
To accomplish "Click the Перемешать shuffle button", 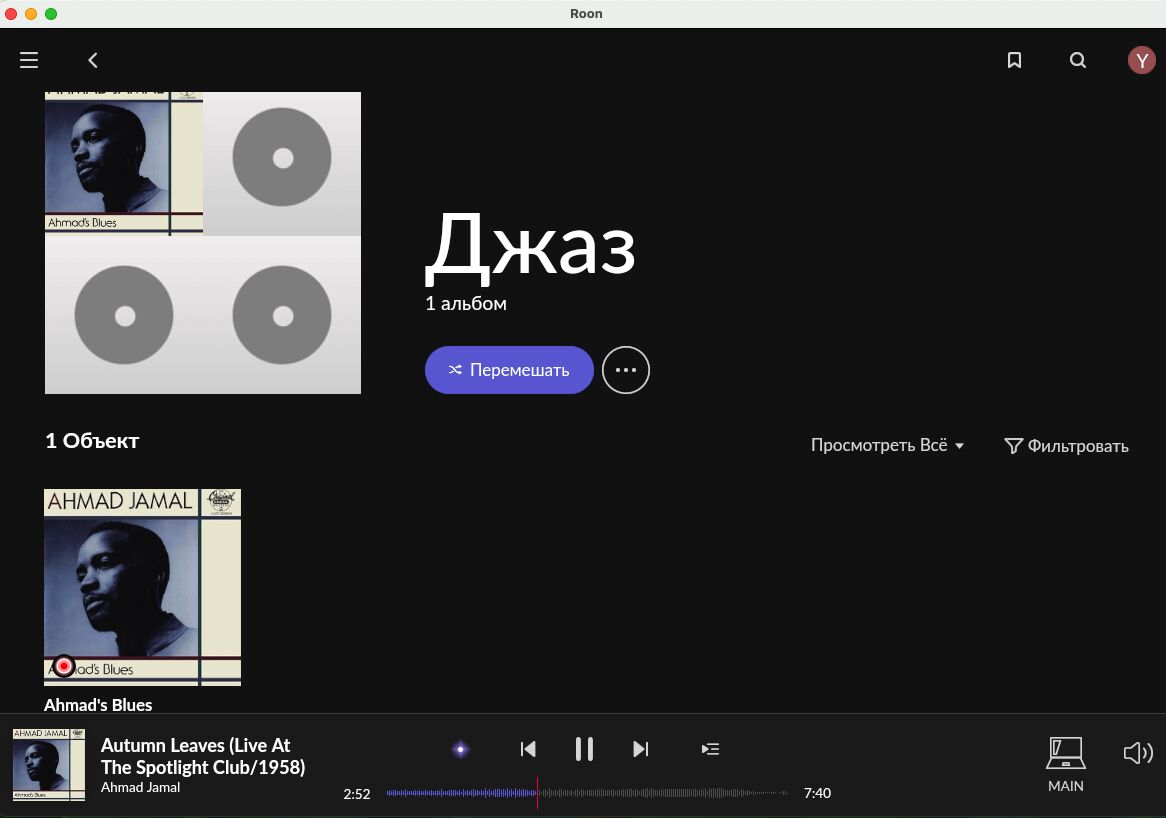I will pos(509,370).
